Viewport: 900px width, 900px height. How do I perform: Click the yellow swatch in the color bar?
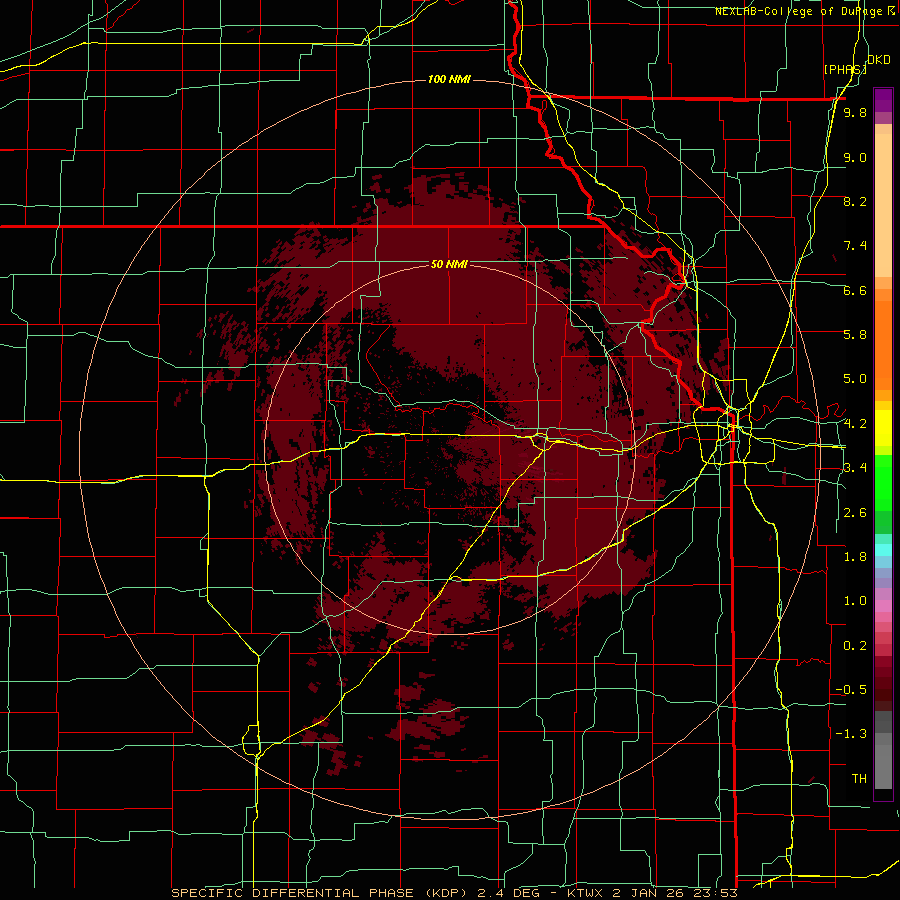pos(883,428)
